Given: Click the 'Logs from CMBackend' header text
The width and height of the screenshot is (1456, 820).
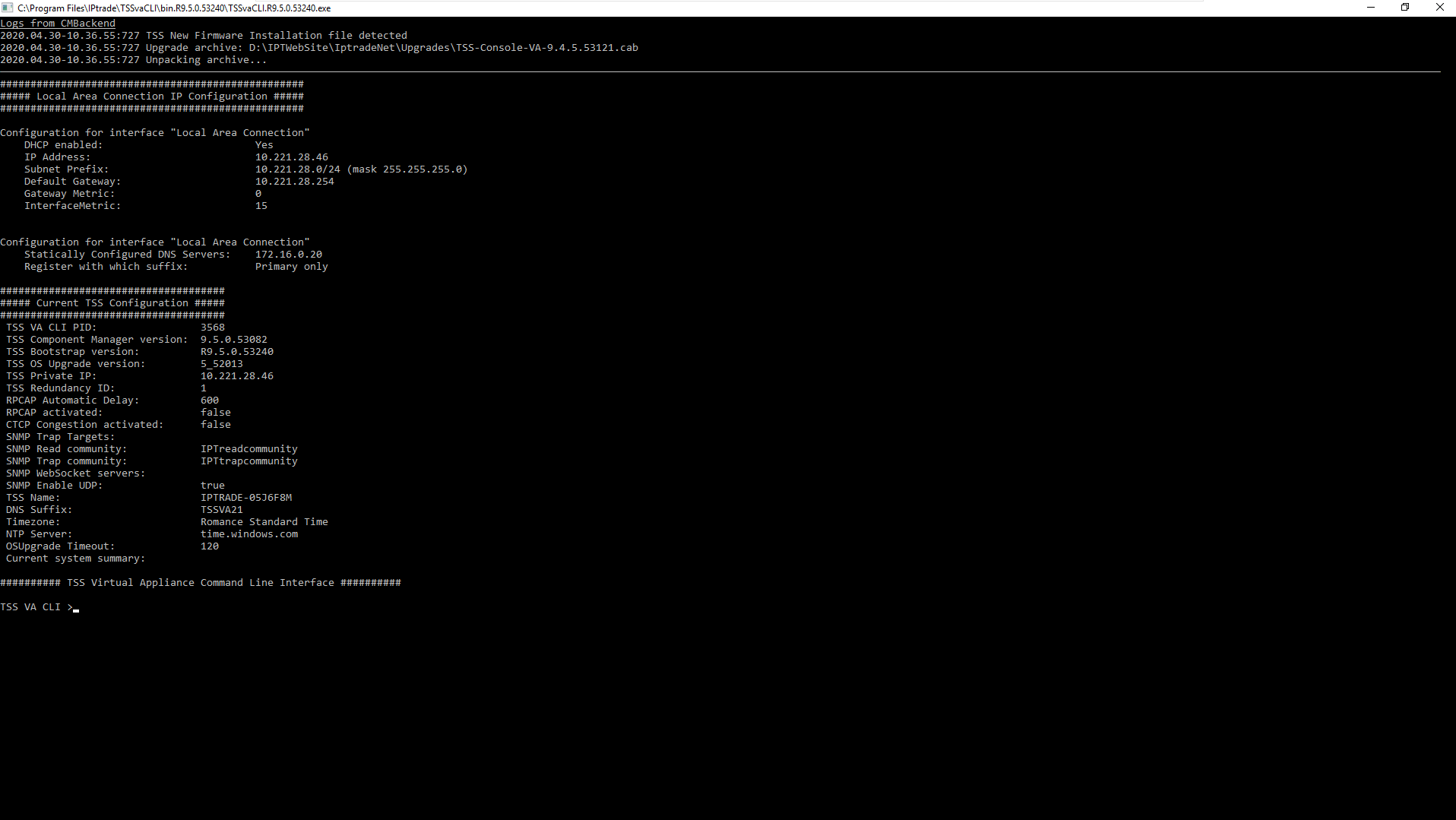Looking at the screenshot, I should pyautogui.click(x=58, y=23).
